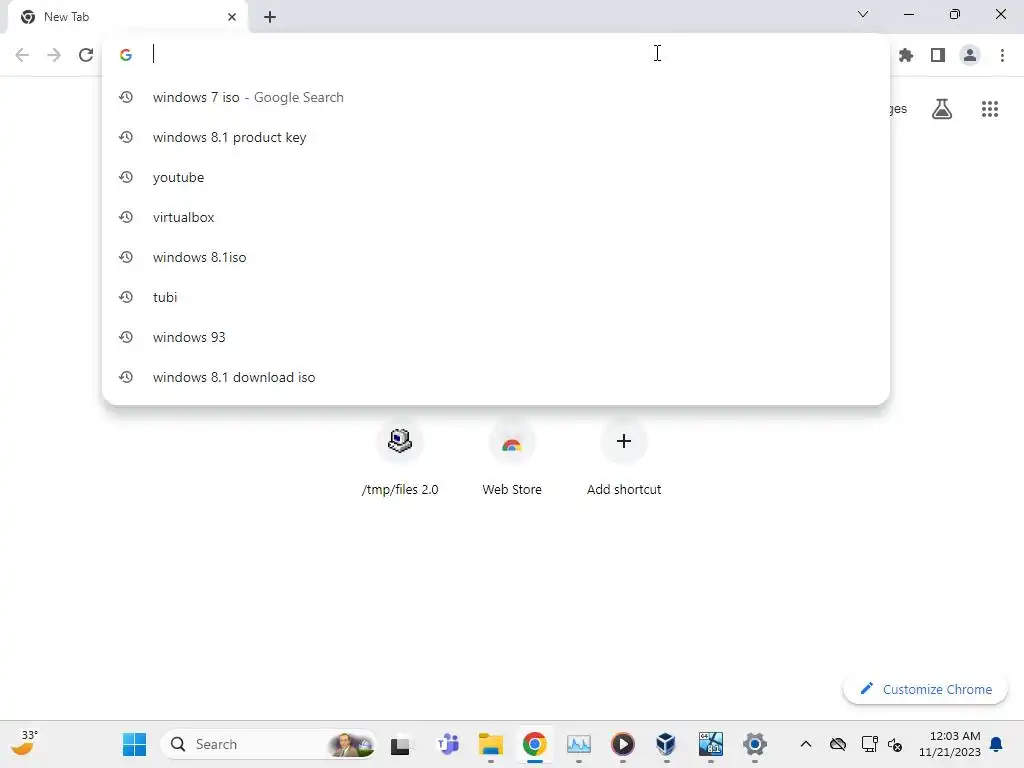Screen dimensions: 1024x768
Task: Choose suggestion windows 93
Action: [x=496, y=337]
